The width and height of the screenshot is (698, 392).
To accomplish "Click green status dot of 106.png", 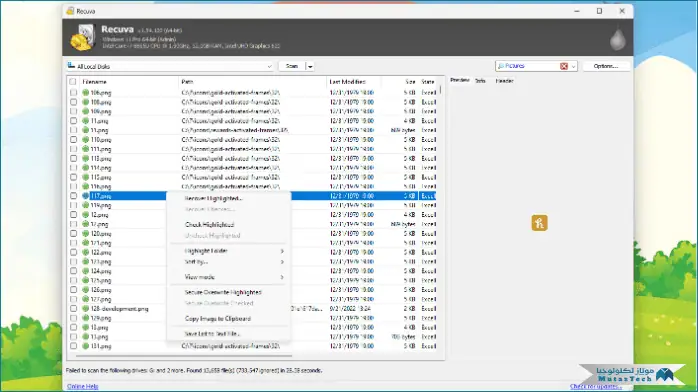I will point(85,93).
